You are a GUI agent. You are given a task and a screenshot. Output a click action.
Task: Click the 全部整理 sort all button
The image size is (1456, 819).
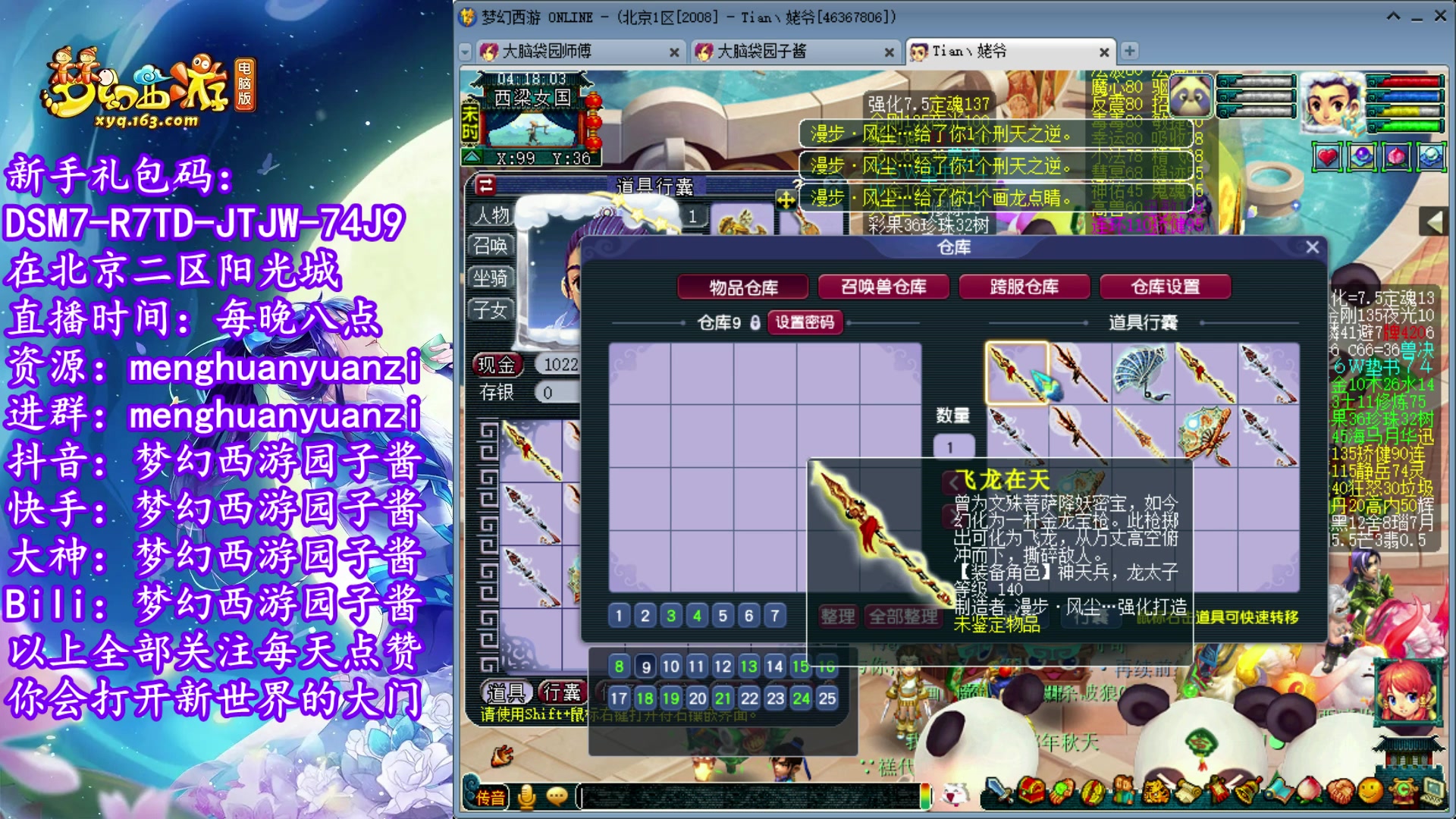tap(904, 617)
